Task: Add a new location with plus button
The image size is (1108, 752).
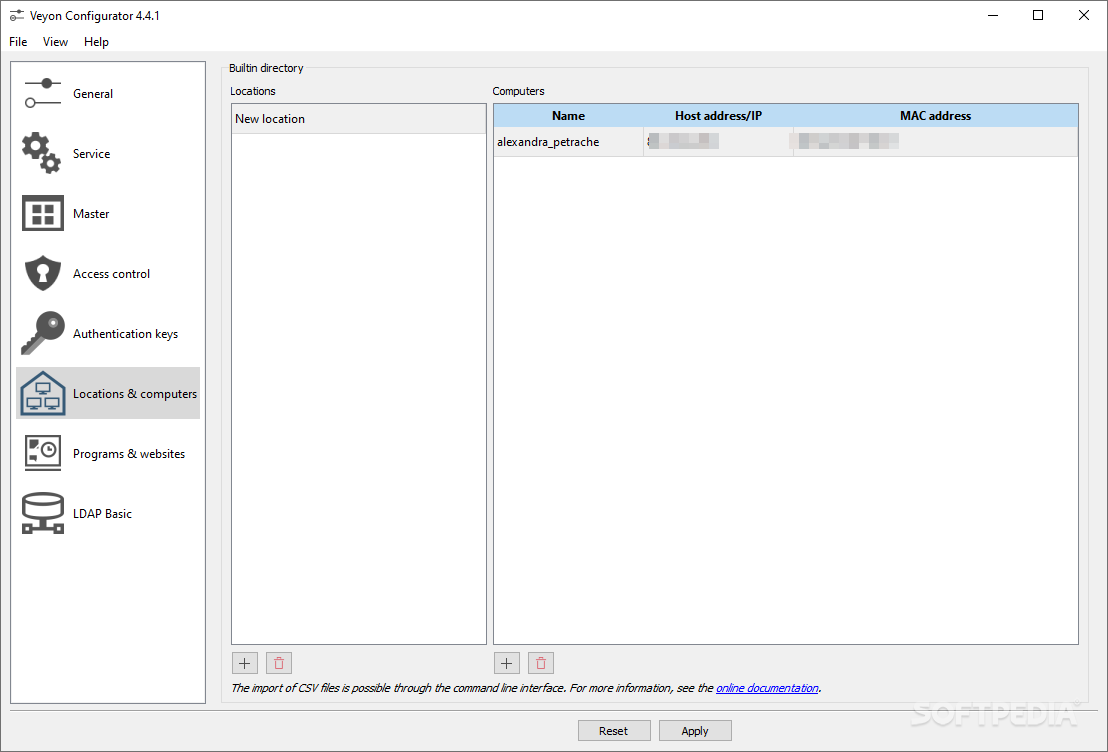Action: tap(244, 663)
